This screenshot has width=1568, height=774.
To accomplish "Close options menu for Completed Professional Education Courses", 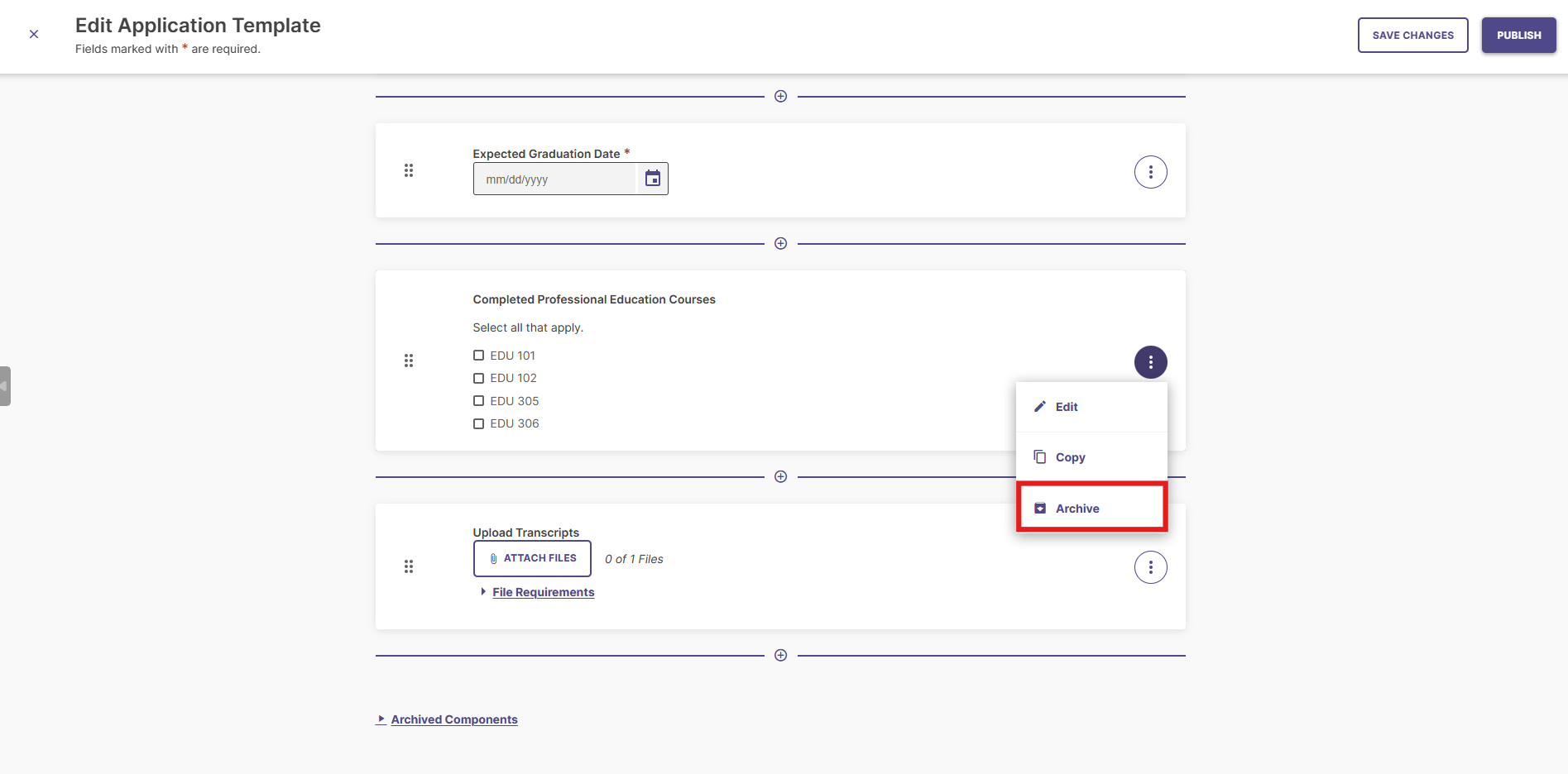I will point(1150,362).
